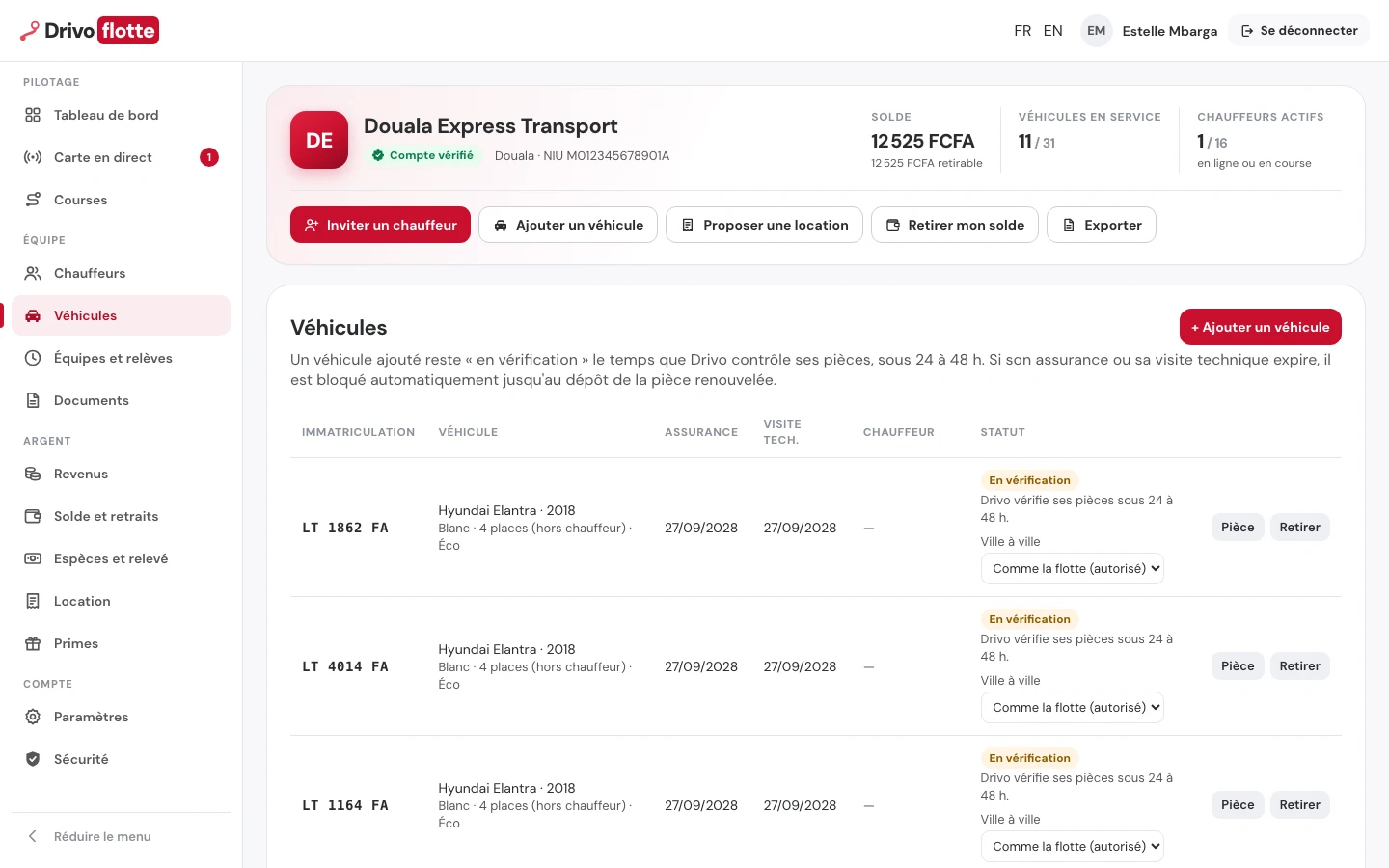Click the Location receipt icon

33,601
